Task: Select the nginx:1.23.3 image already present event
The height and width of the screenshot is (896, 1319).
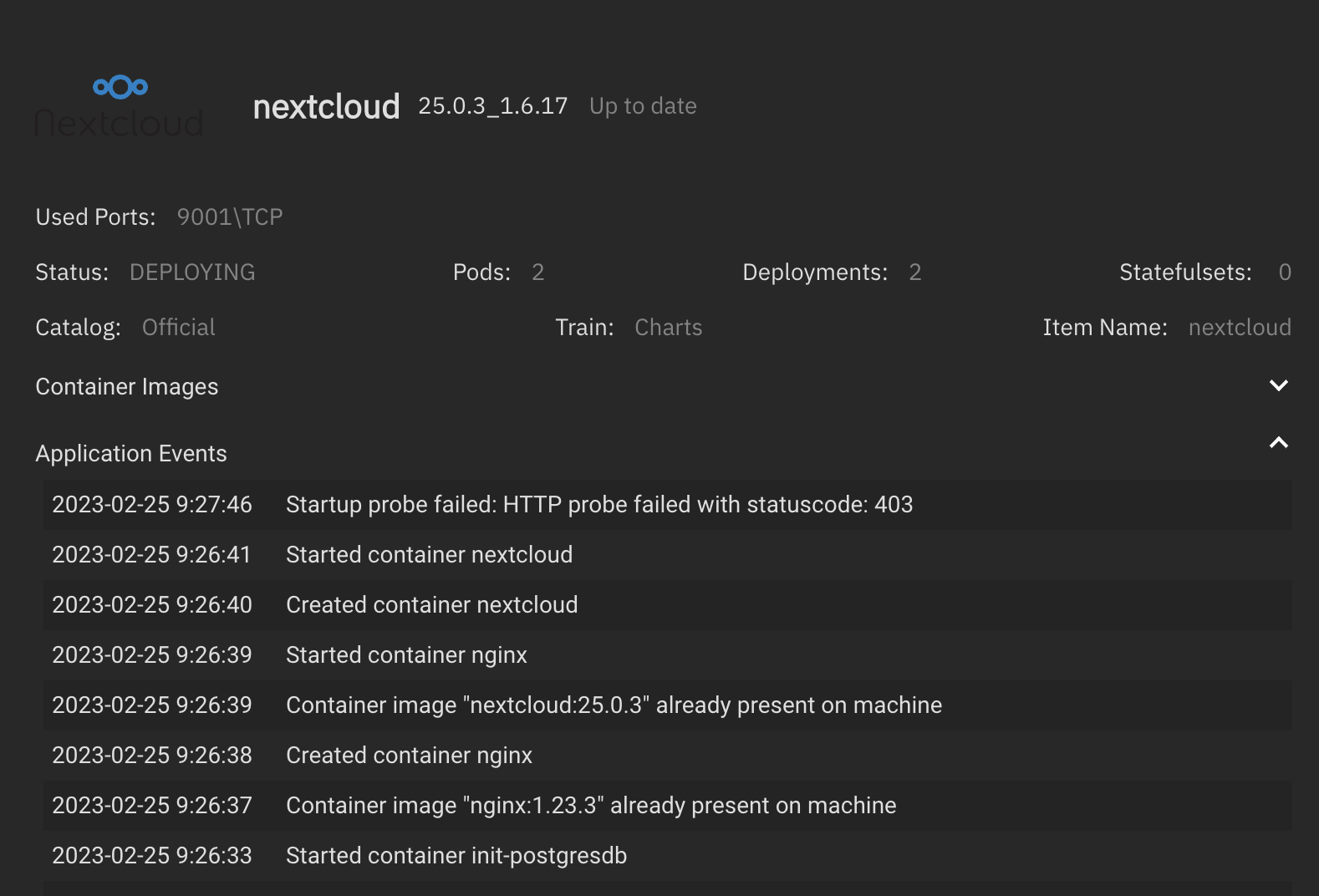Action: click(x=668, y=806)
